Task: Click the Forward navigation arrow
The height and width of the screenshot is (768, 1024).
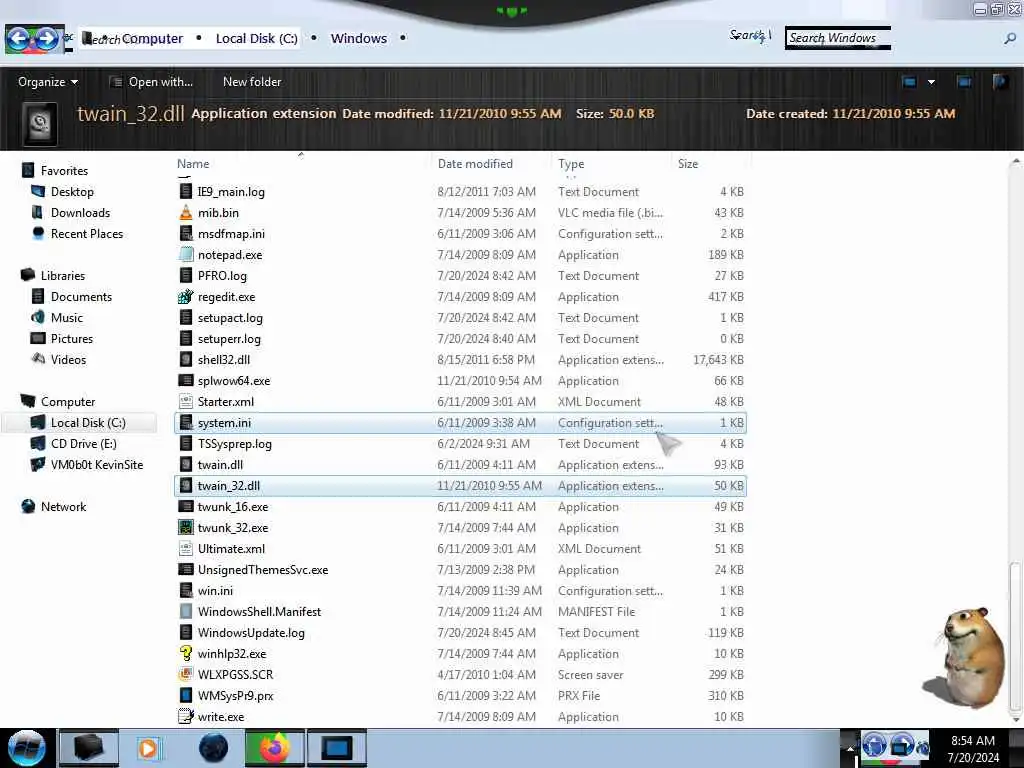Action: 48,39
